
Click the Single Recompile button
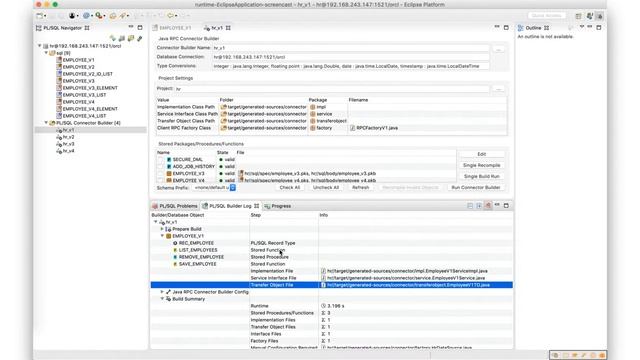482,165
